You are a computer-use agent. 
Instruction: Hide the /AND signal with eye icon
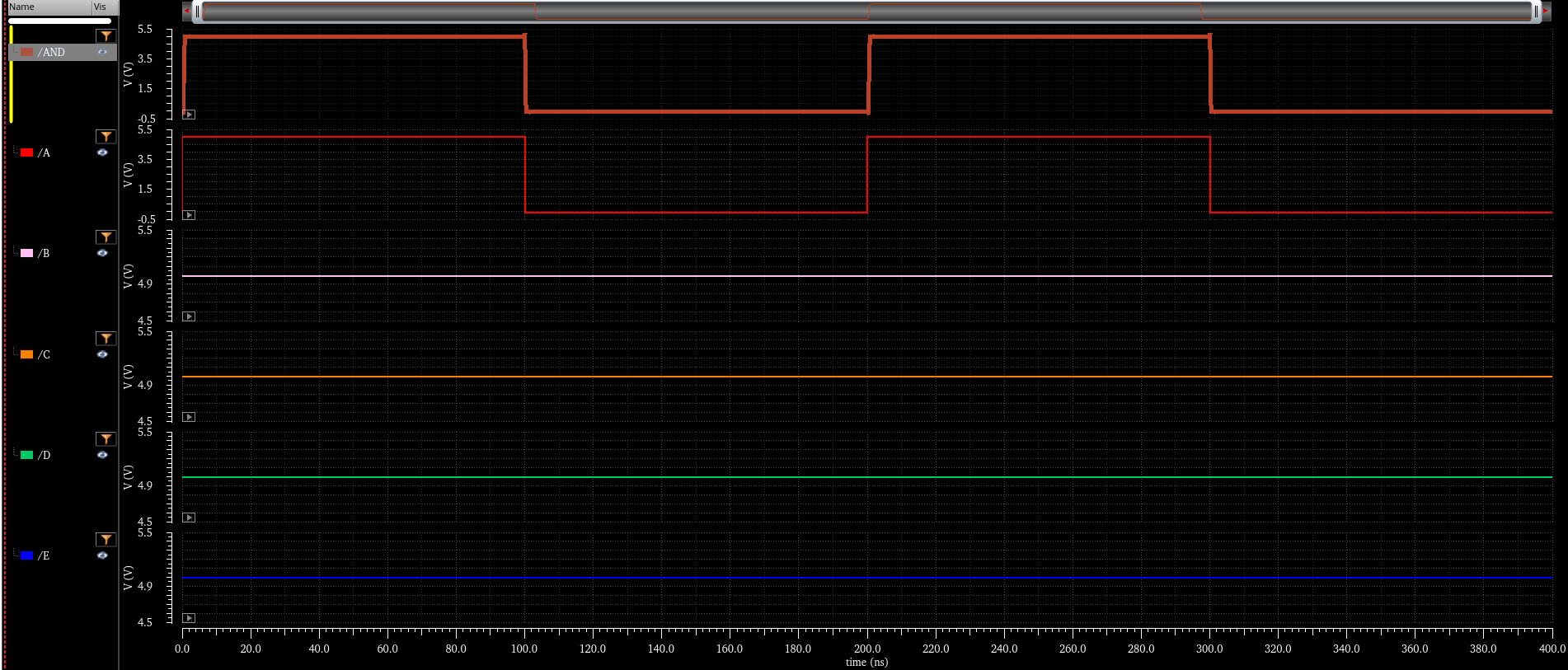coord(102,52)
